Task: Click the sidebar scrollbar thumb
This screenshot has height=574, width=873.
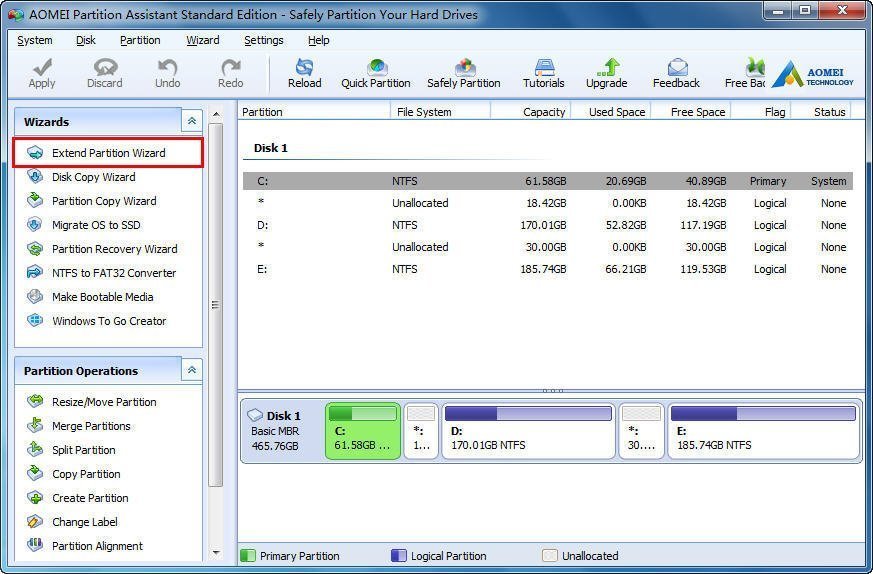Action: coord(216,305)
